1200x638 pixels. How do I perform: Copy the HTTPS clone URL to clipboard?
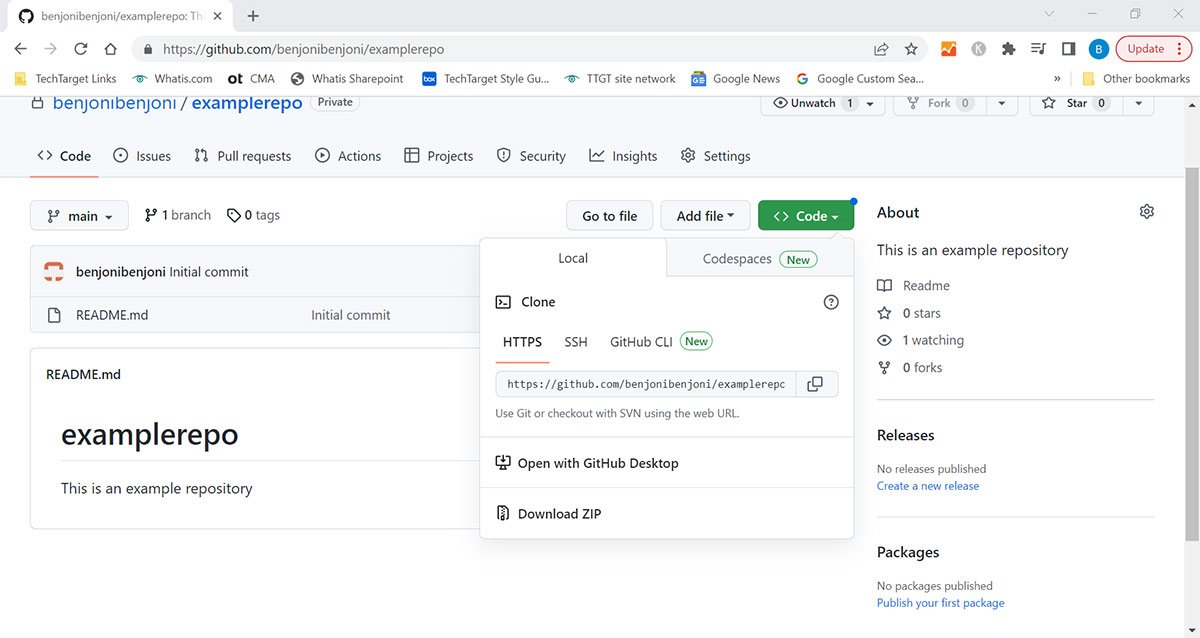pyautogui.click(x=816, y=384)
